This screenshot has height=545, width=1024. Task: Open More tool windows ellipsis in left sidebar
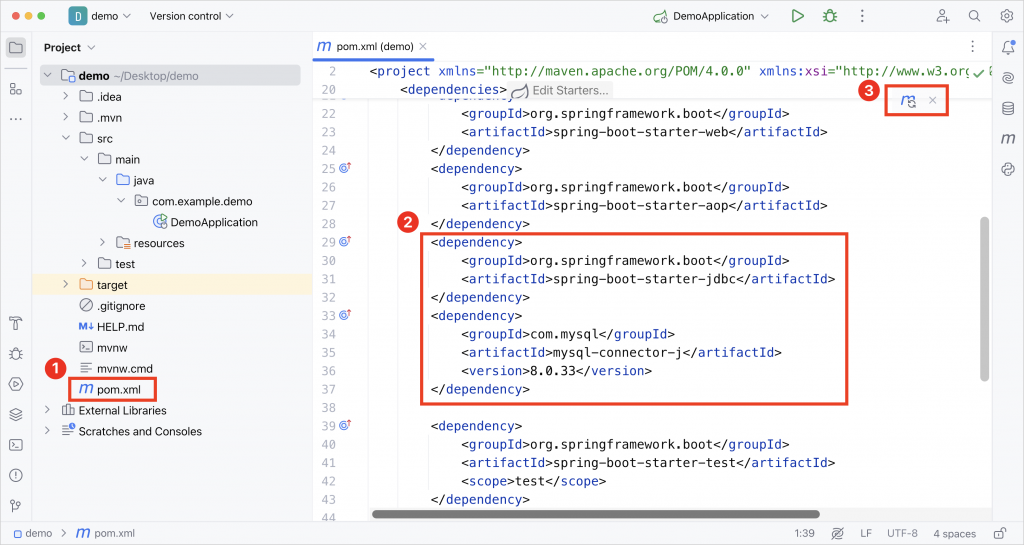point(16,119)
